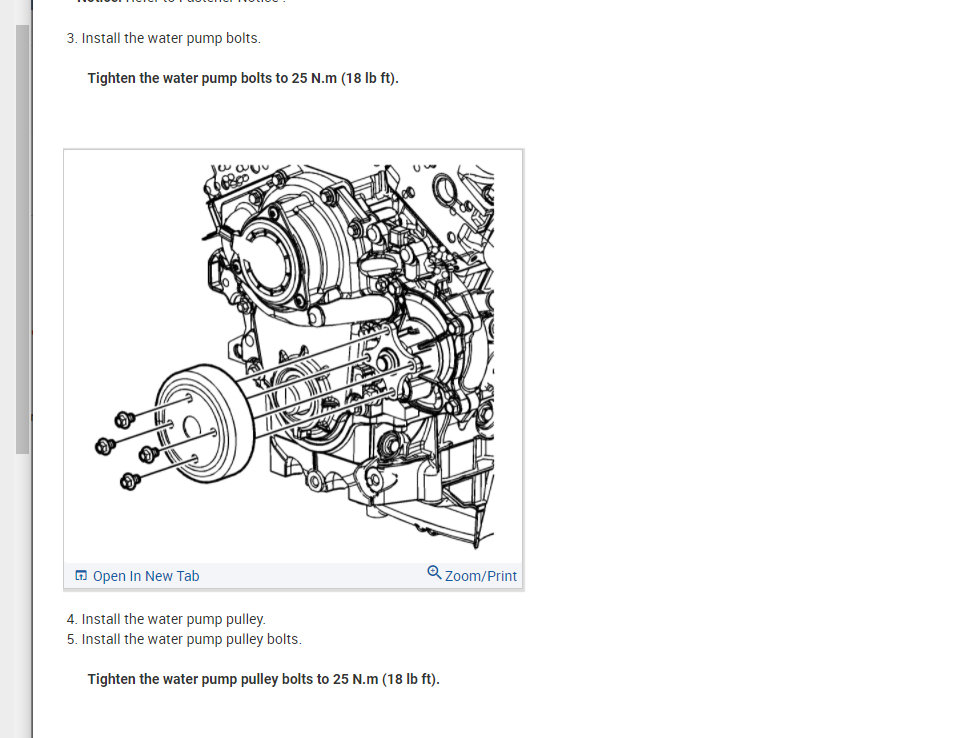Viewport: 963px width, 738px height.
Task: Click the topmost pulley bolt in diagram
Action: click(125, 419)
